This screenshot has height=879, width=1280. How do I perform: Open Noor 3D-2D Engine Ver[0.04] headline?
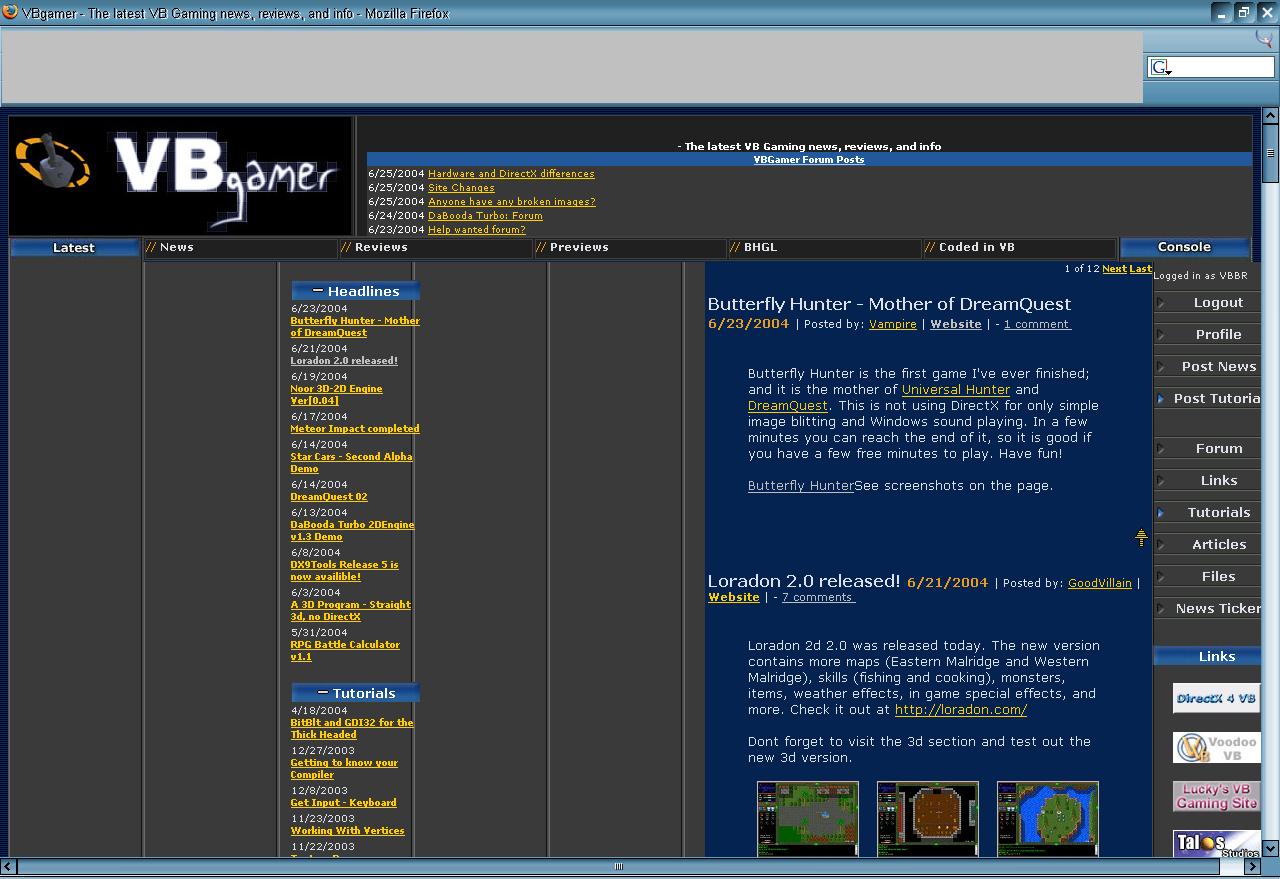[x=337, y=395]
